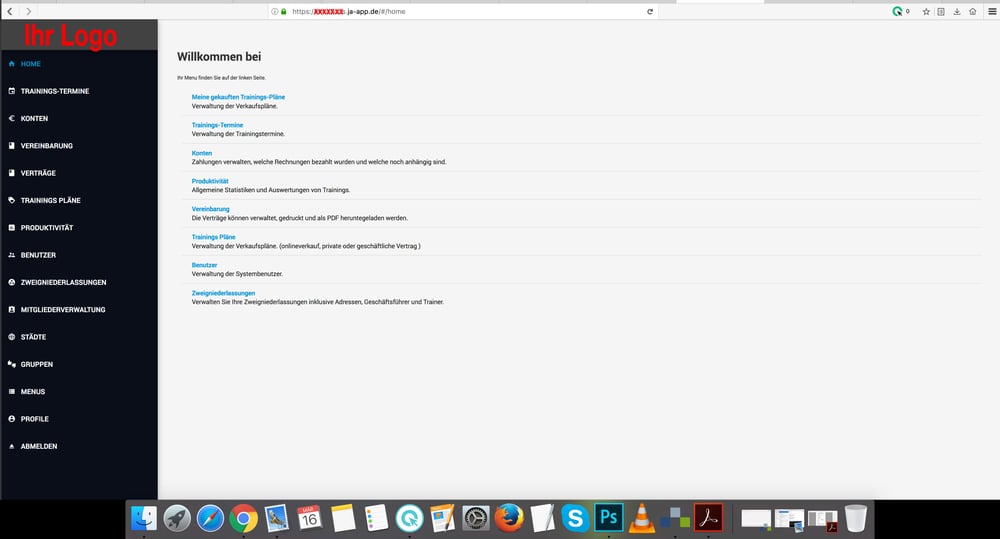Click the user icon beside Profile
The height and width of the screenshot is (539, 1000).
coord(11,419)
